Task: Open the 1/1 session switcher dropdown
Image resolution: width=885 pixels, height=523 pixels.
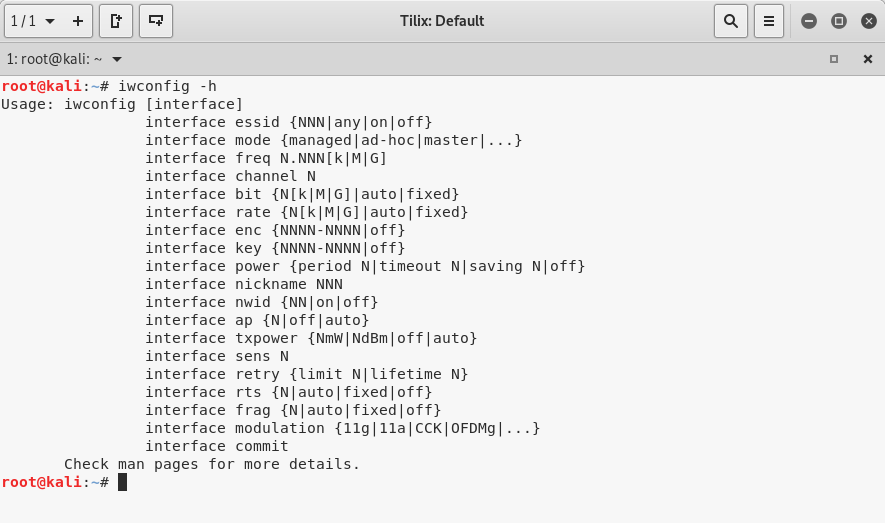Action: pos(33,21)
